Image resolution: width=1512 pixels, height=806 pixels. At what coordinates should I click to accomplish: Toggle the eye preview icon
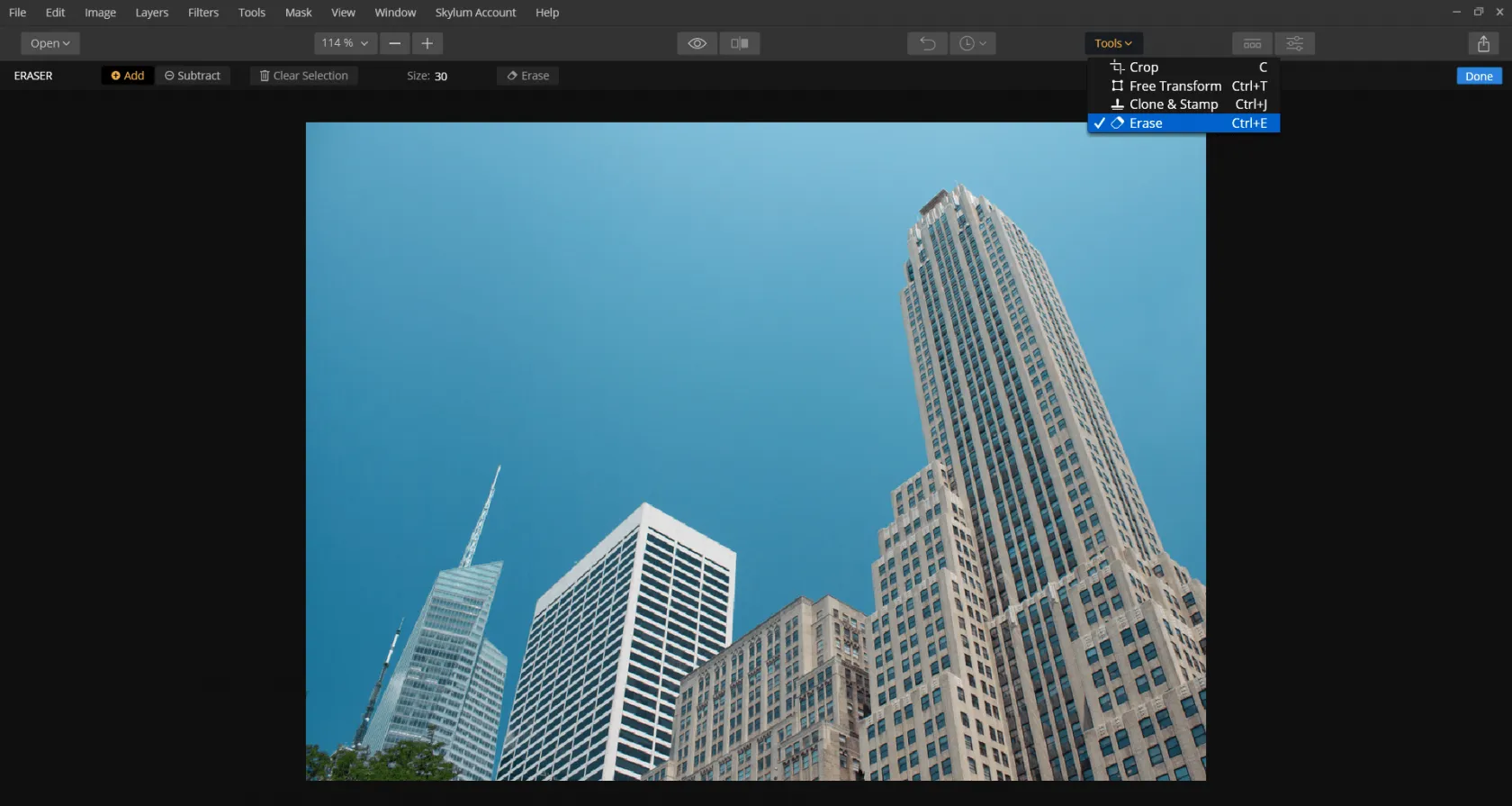[x=697, y=43]
